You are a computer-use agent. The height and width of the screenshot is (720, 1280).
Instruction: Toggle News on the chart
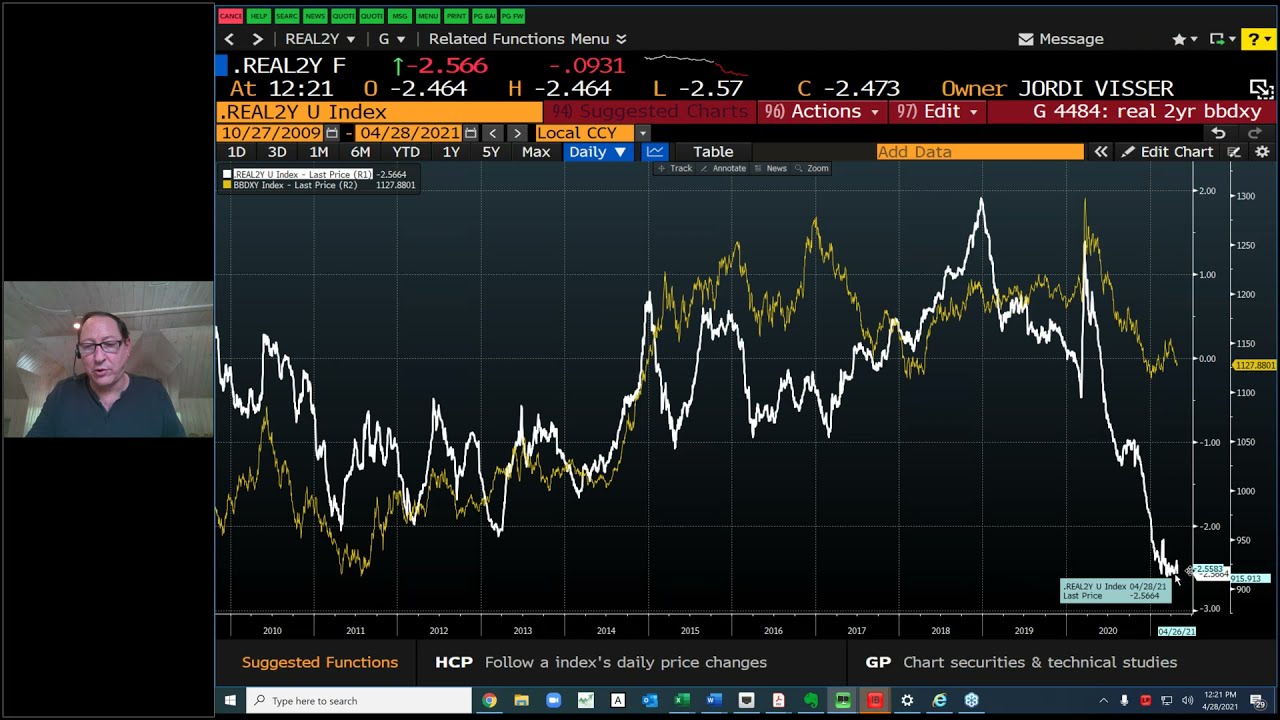[x=771, y=168]
